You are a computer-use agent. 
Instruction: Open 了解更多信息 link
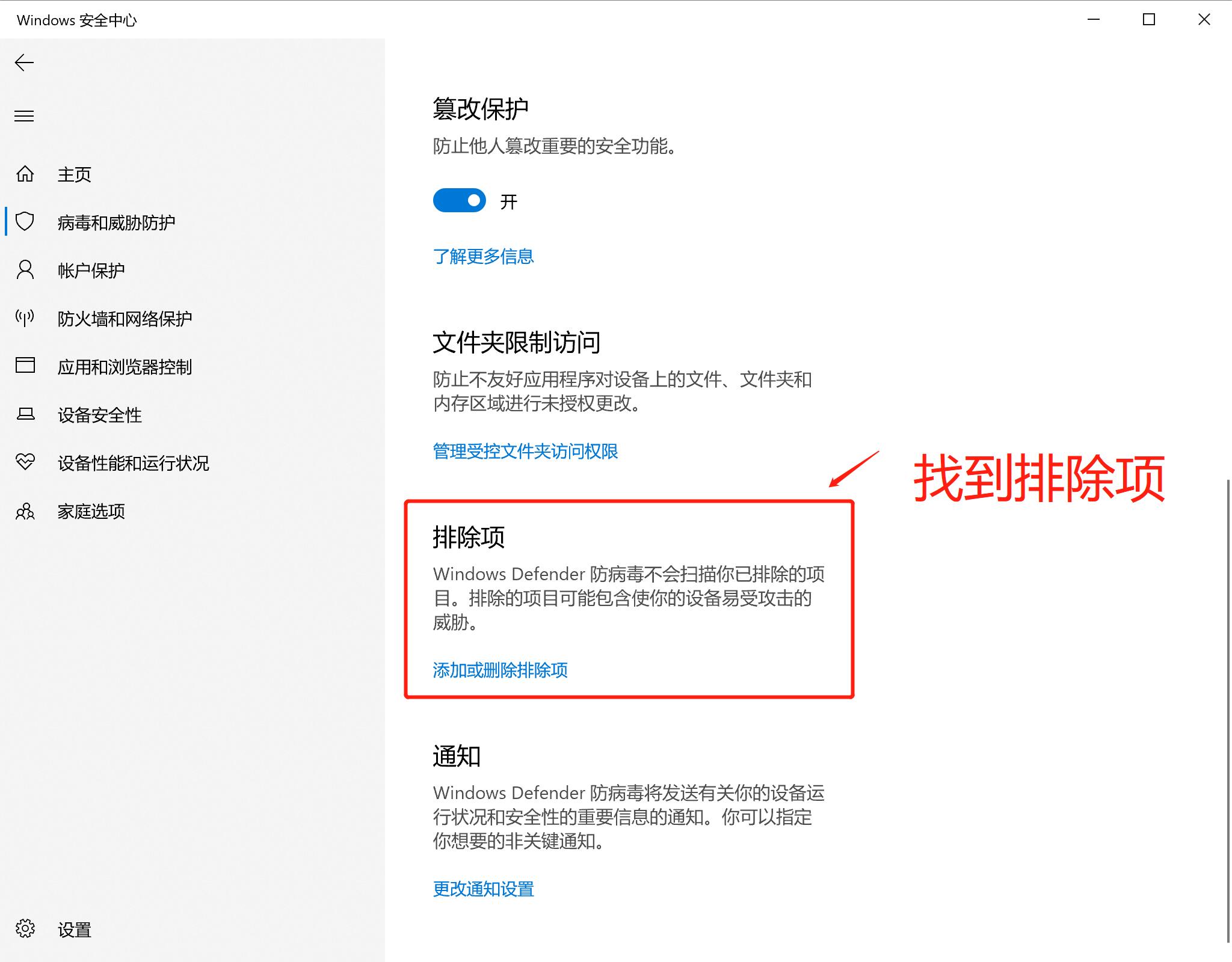click(483, 257)
